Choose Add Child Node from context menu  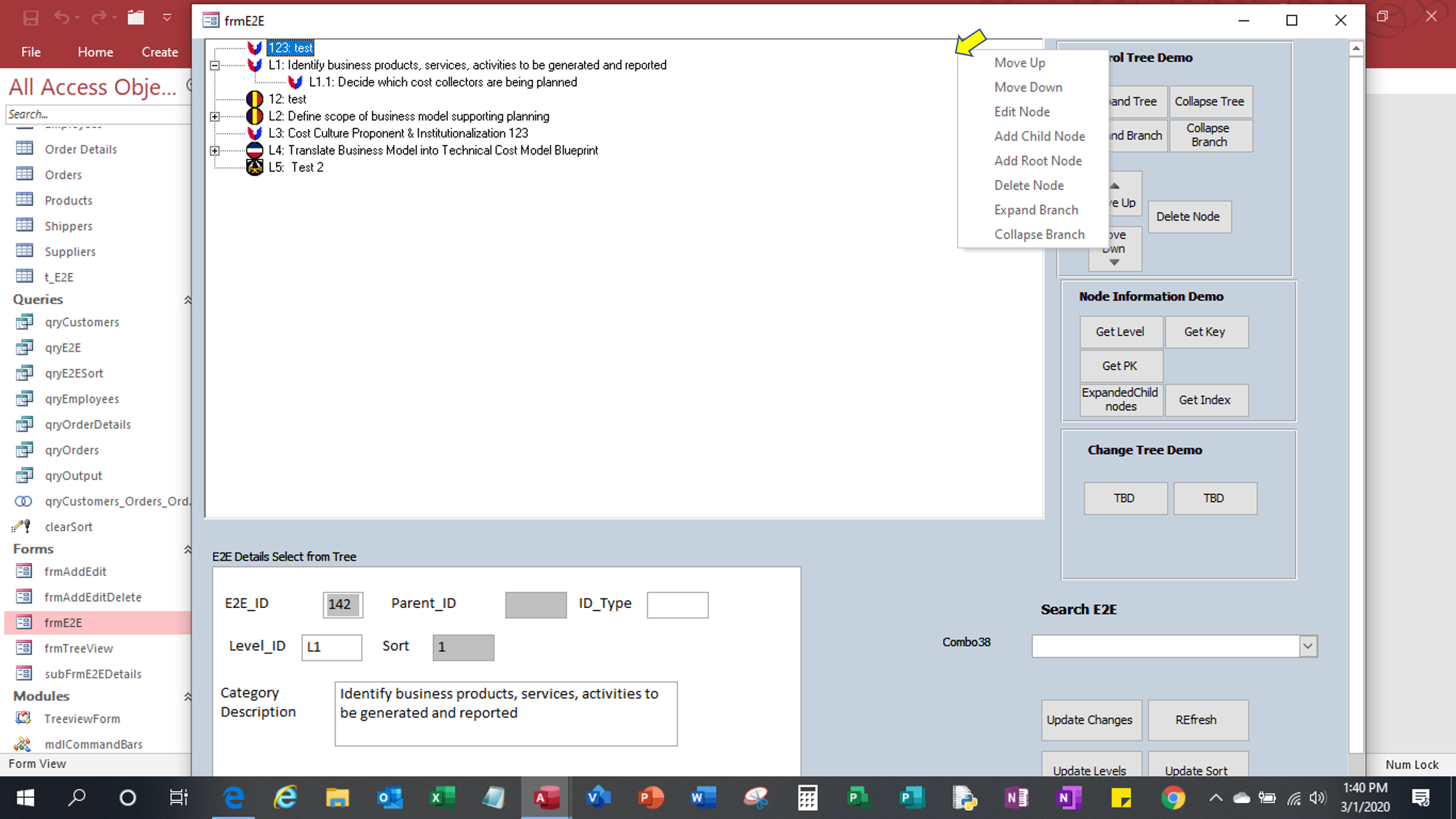click(1039, 136)
